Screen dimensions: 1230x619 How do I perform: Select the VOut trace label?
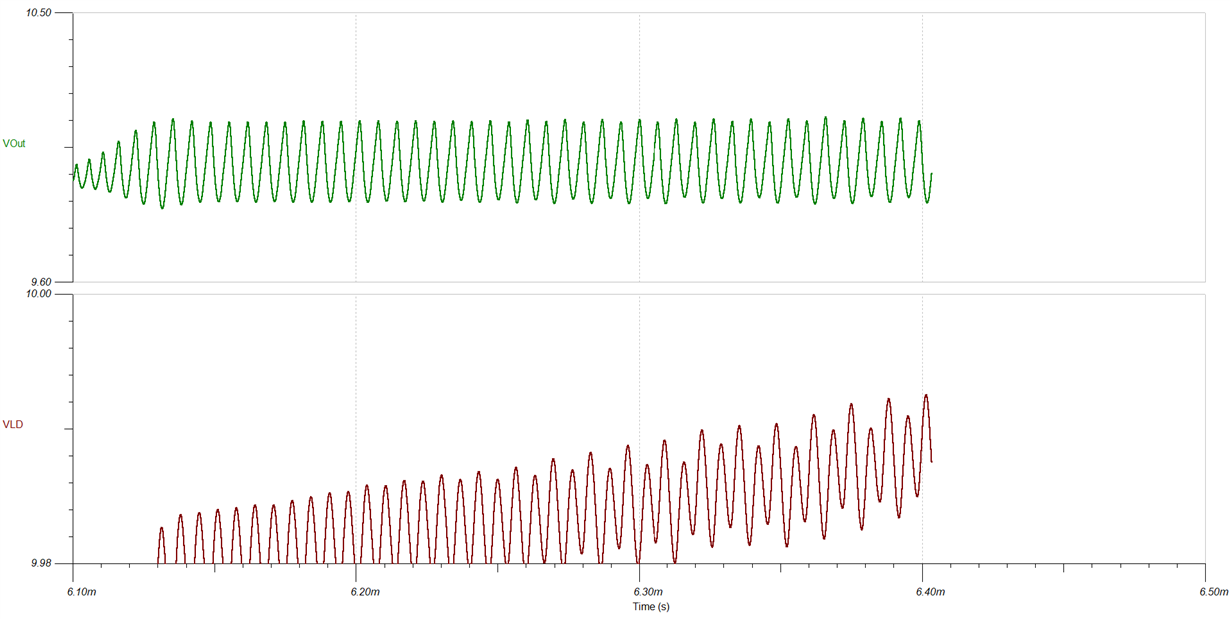pos(14,144)
